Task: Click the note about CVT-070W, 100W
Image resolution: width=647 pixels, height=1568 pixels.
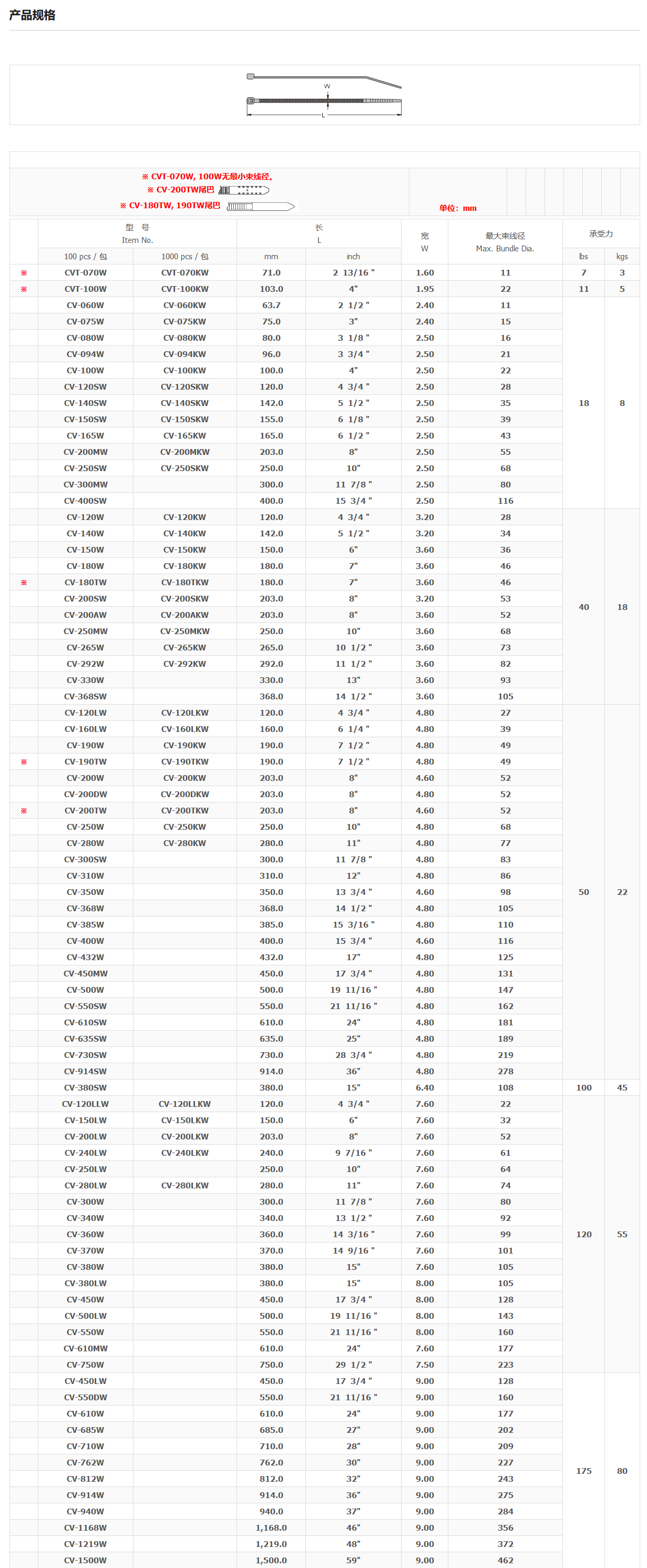Action: coord(208,177)
